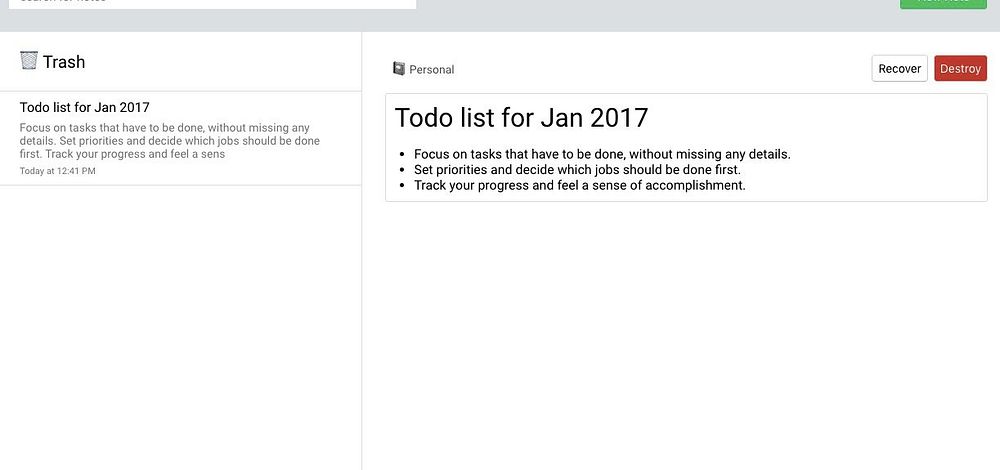The width and height of the screenshot is (1000, 470).
Task: Click the 'Track your progress' bullet line
Action: tap(579, 185)
